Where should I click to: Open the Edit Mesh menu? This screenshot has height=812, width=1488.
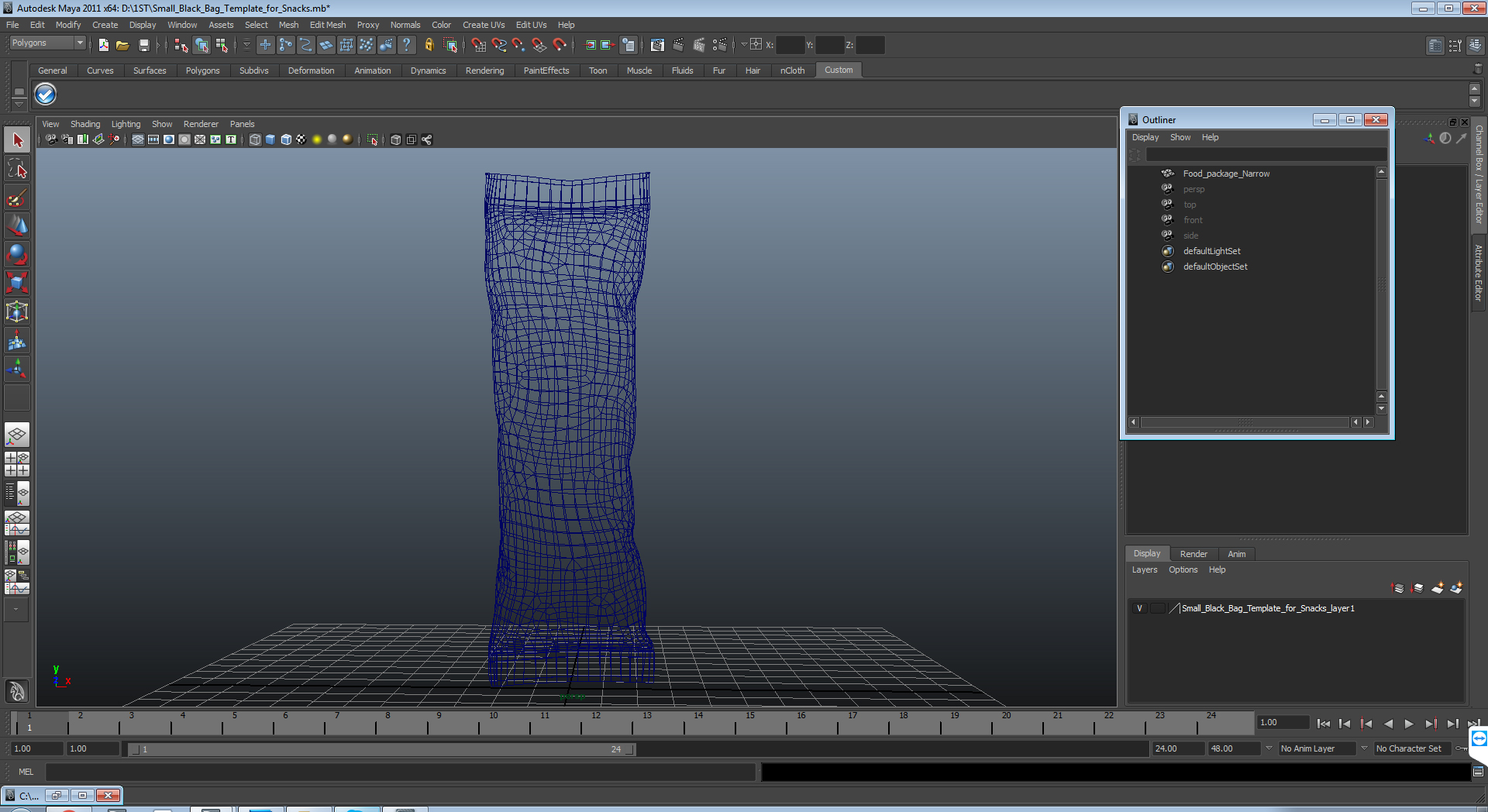(x=328, y=25)
